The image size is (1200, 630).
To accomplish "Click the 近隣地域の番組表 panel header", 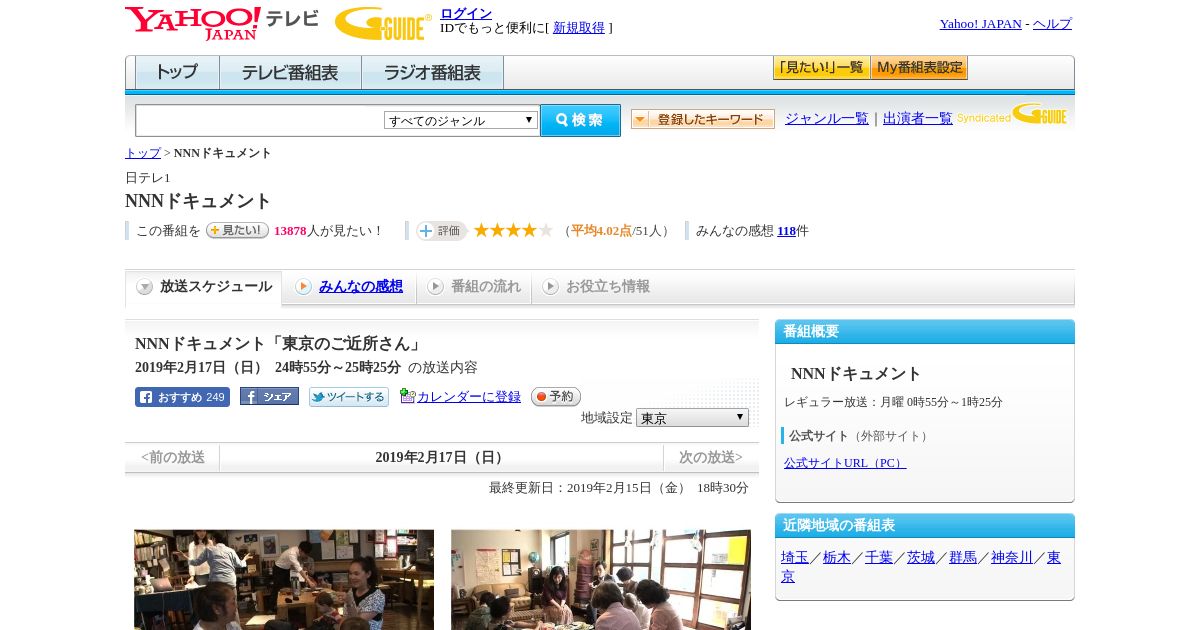I will click(925, 526).
